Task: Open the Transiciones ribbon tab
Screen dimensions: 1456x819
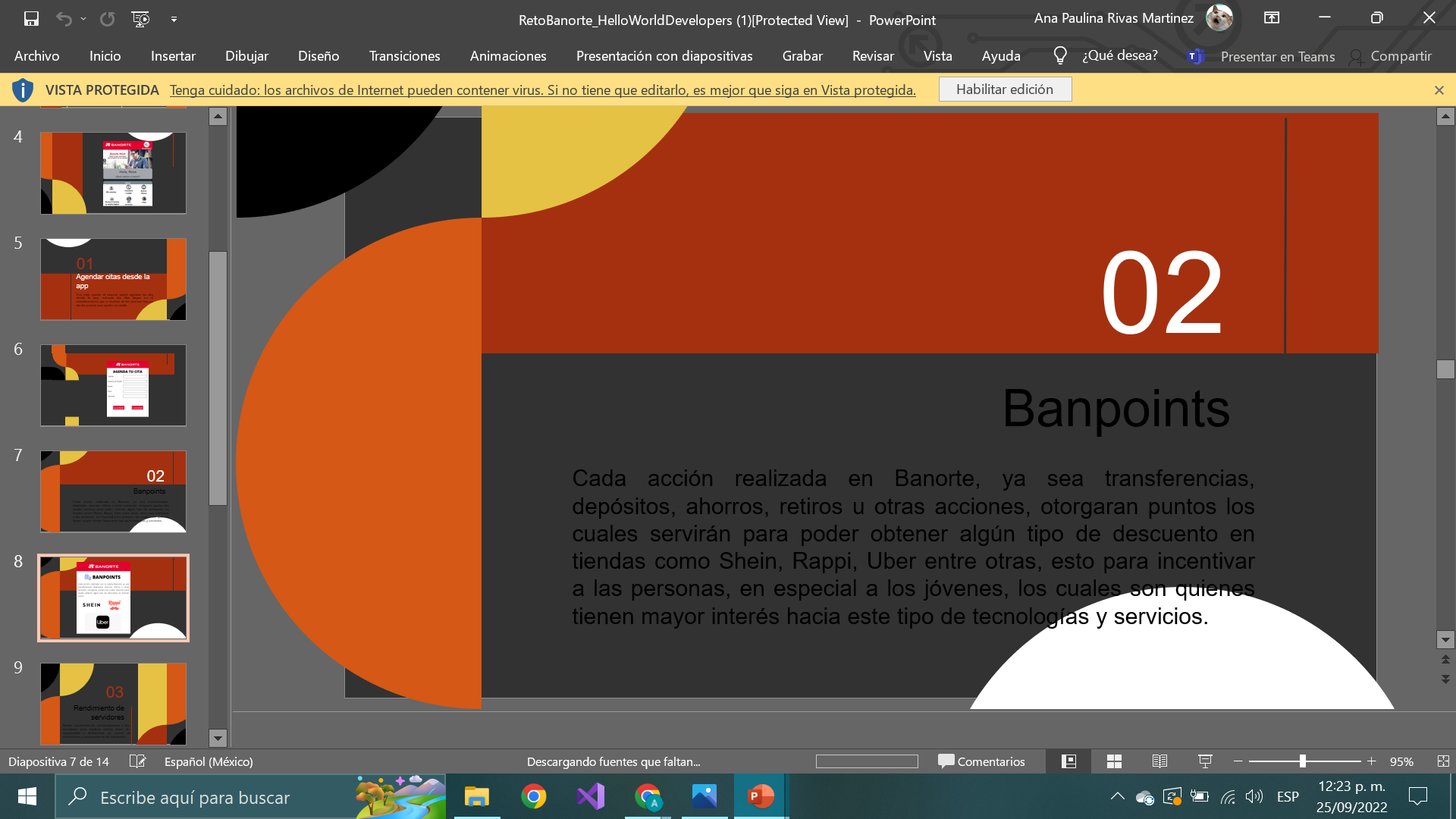Action: (x=404, y=56)
